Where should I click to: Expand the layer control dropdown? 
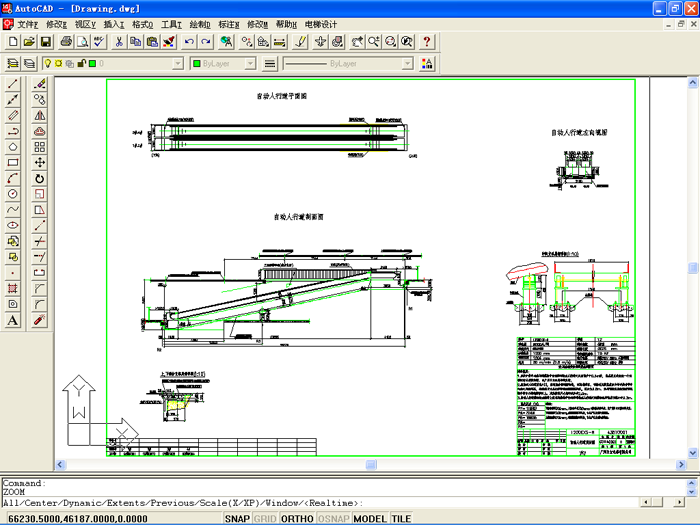click(x=178, y=64)
